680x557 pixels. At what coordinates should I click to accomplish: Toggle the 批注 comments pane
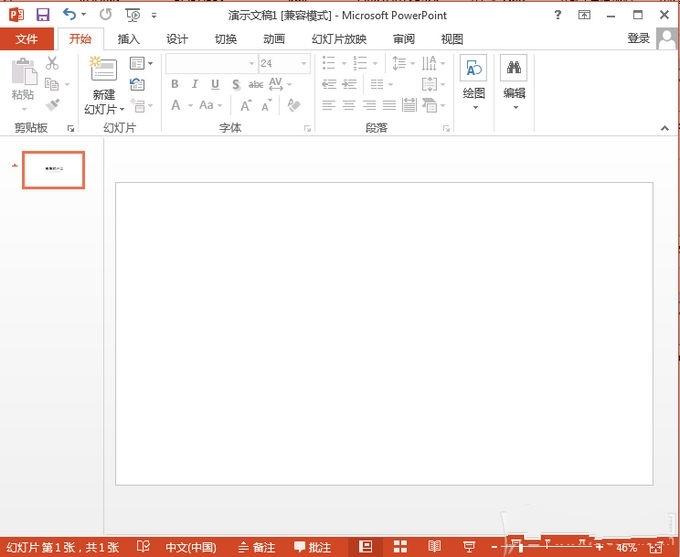point(311,547)
